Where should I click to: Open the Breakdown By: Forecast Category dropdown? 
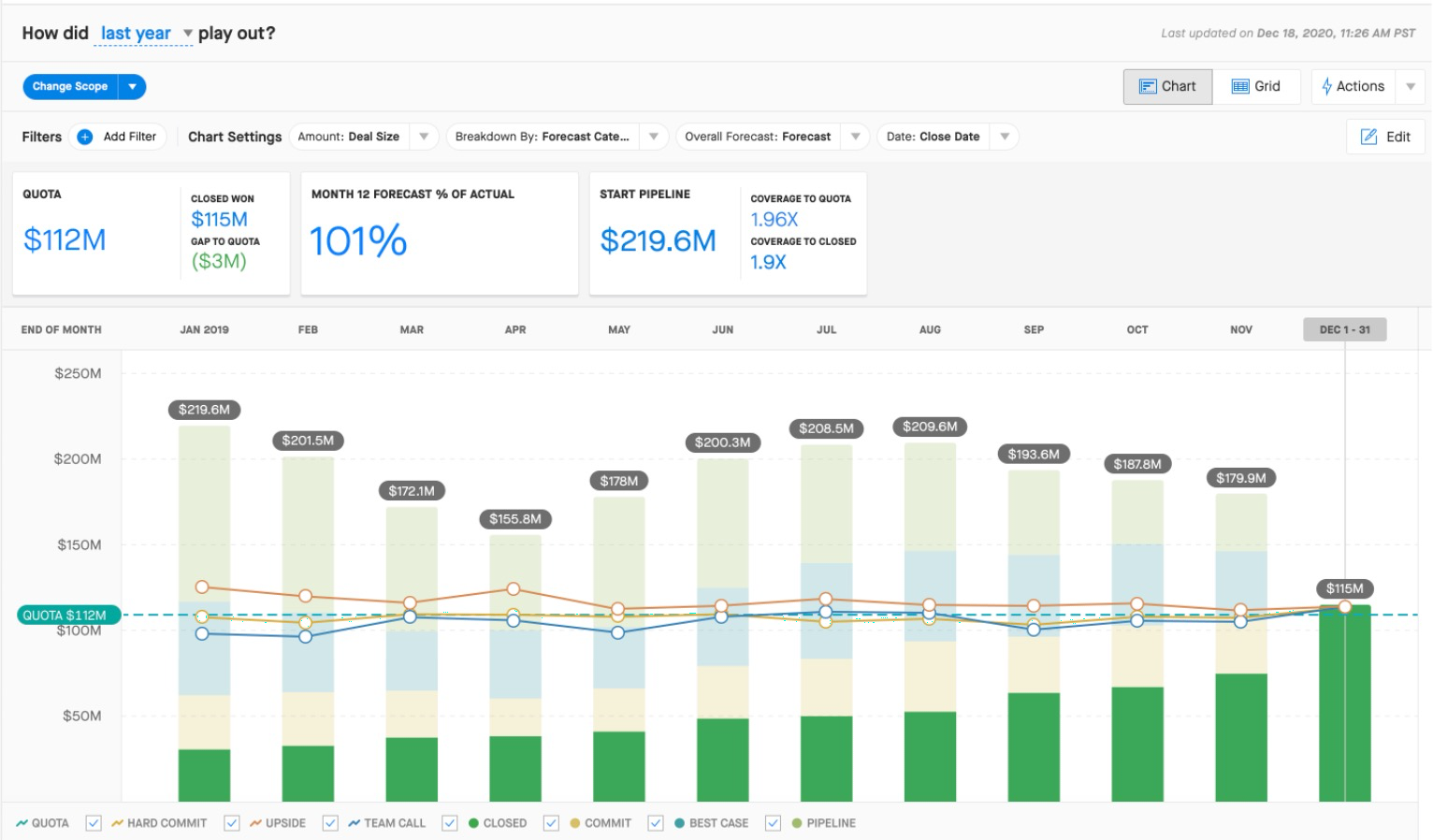(x=654, y=137)
